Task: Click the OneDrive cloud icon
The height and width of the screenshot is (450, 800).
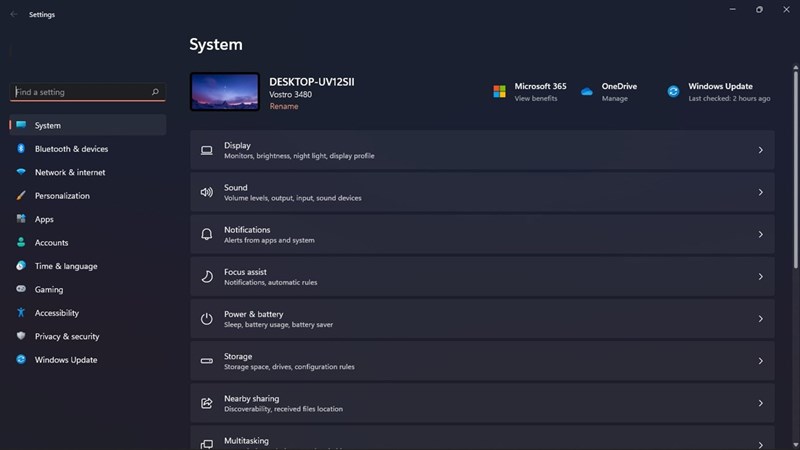Action: tap(587, 92)
